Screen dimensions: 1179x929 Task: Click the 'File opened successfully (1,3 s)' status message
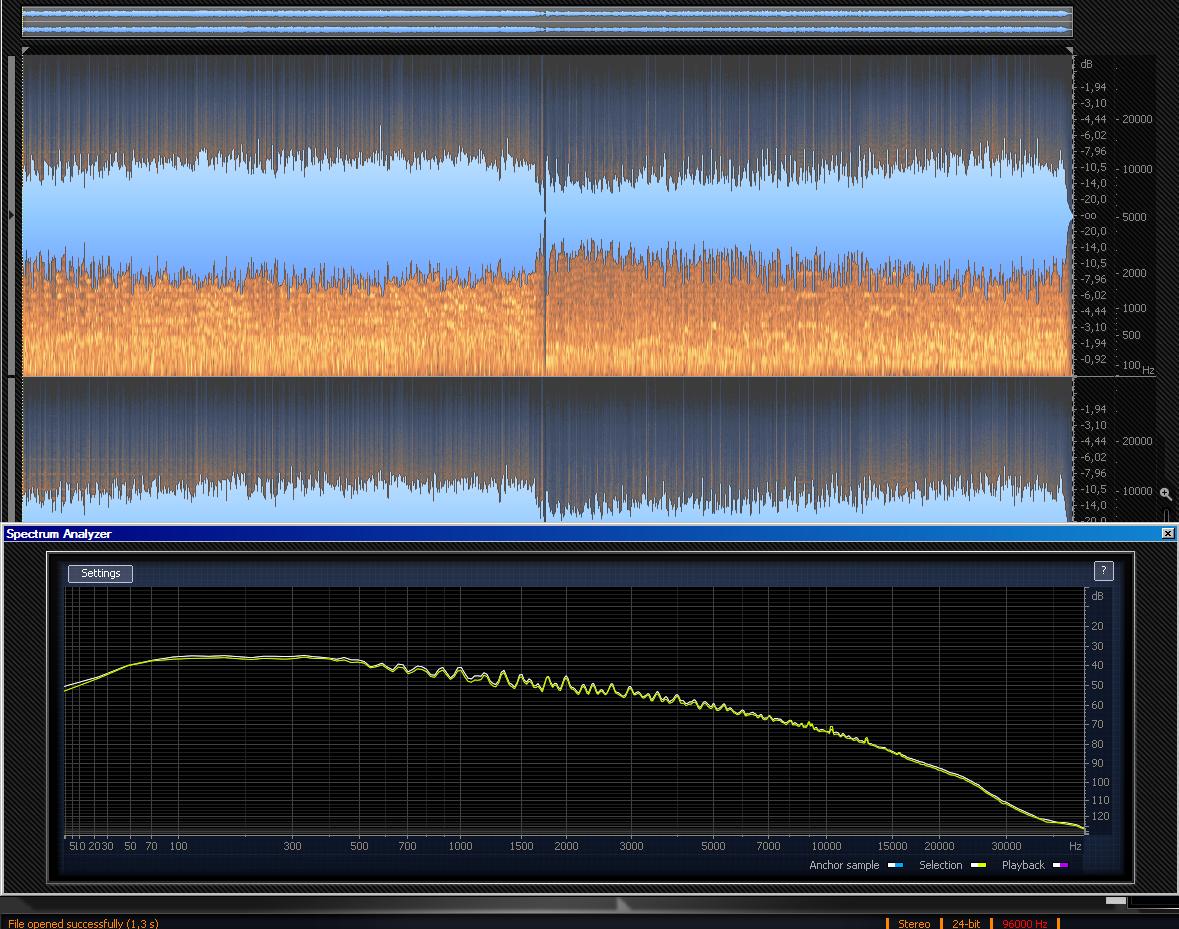[x=83, y=924]
